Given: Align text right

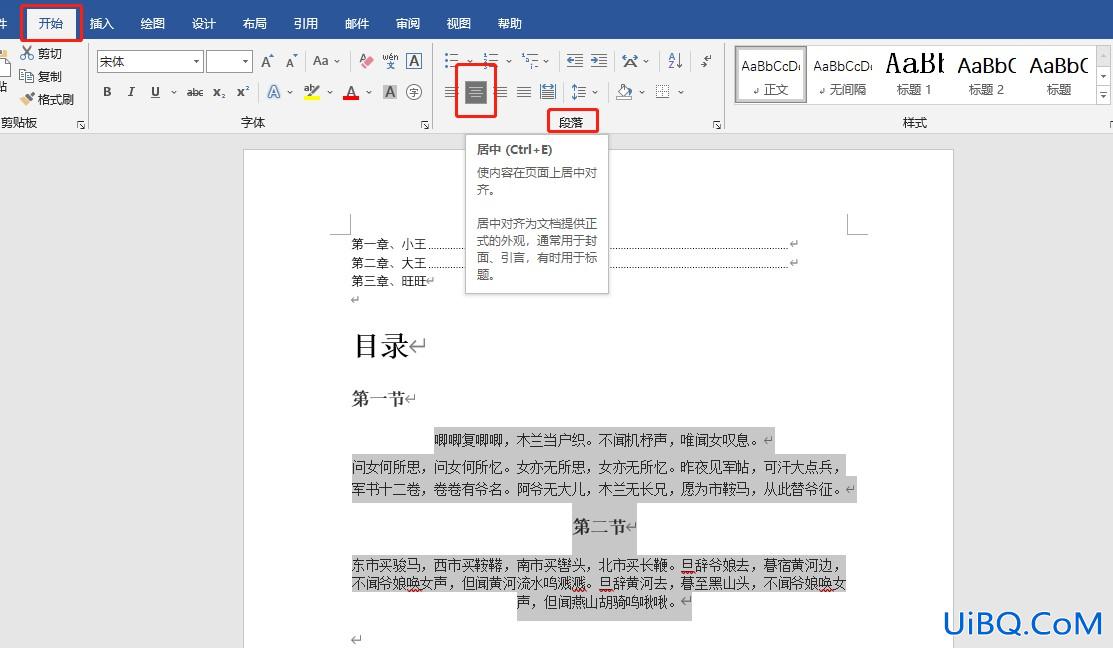Looking at the screenshot, I should point(500,92).
